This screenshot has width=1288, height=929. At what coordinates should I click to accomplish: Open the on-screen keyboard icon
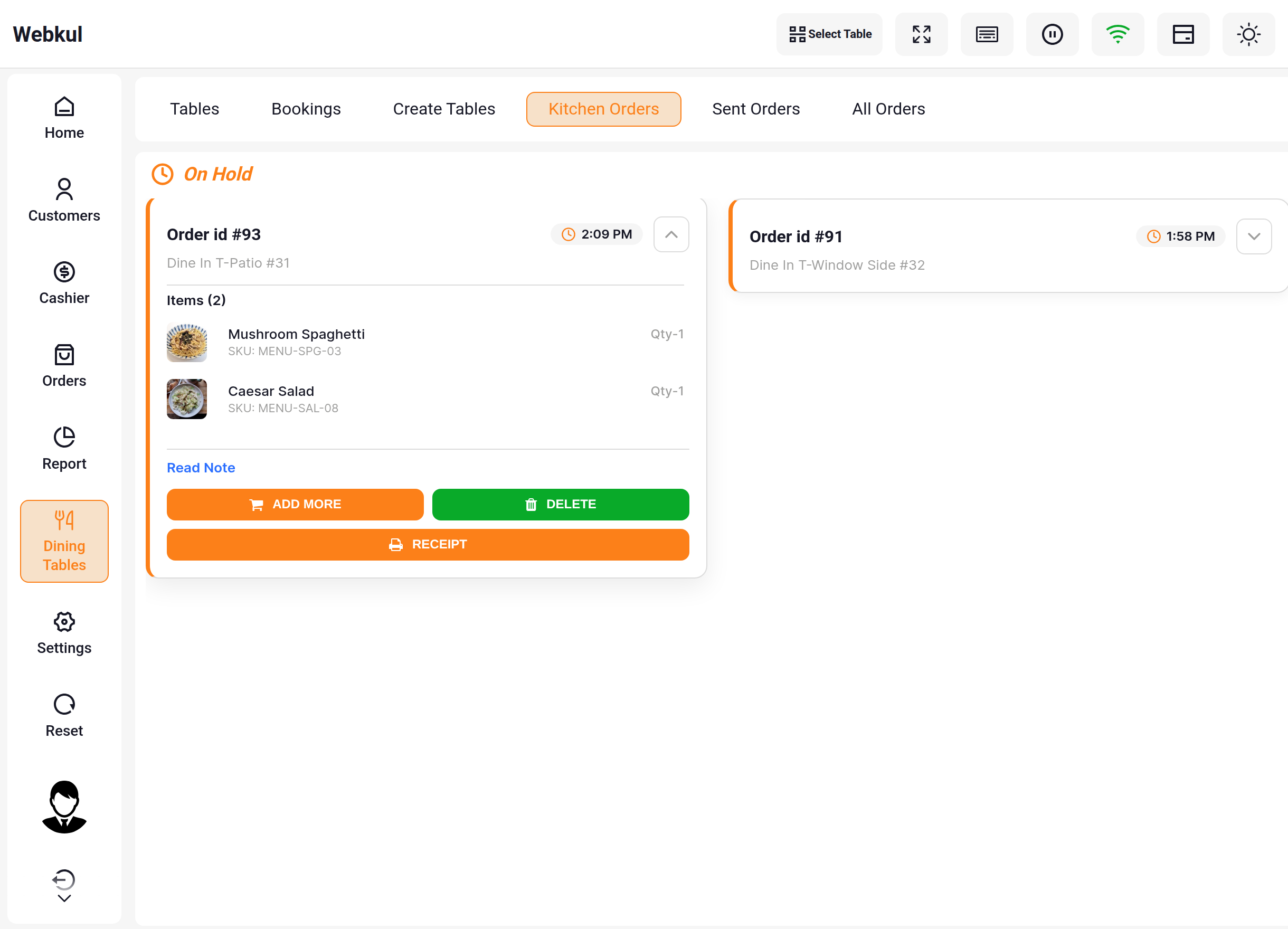point(987,34)
